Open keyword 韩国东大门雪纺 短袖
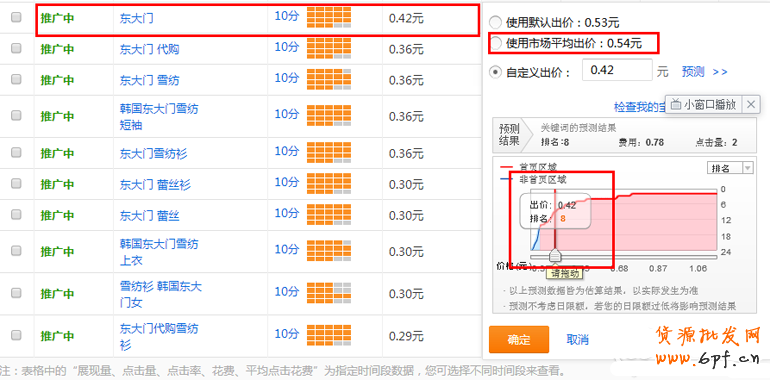 (x=159, y=117)
